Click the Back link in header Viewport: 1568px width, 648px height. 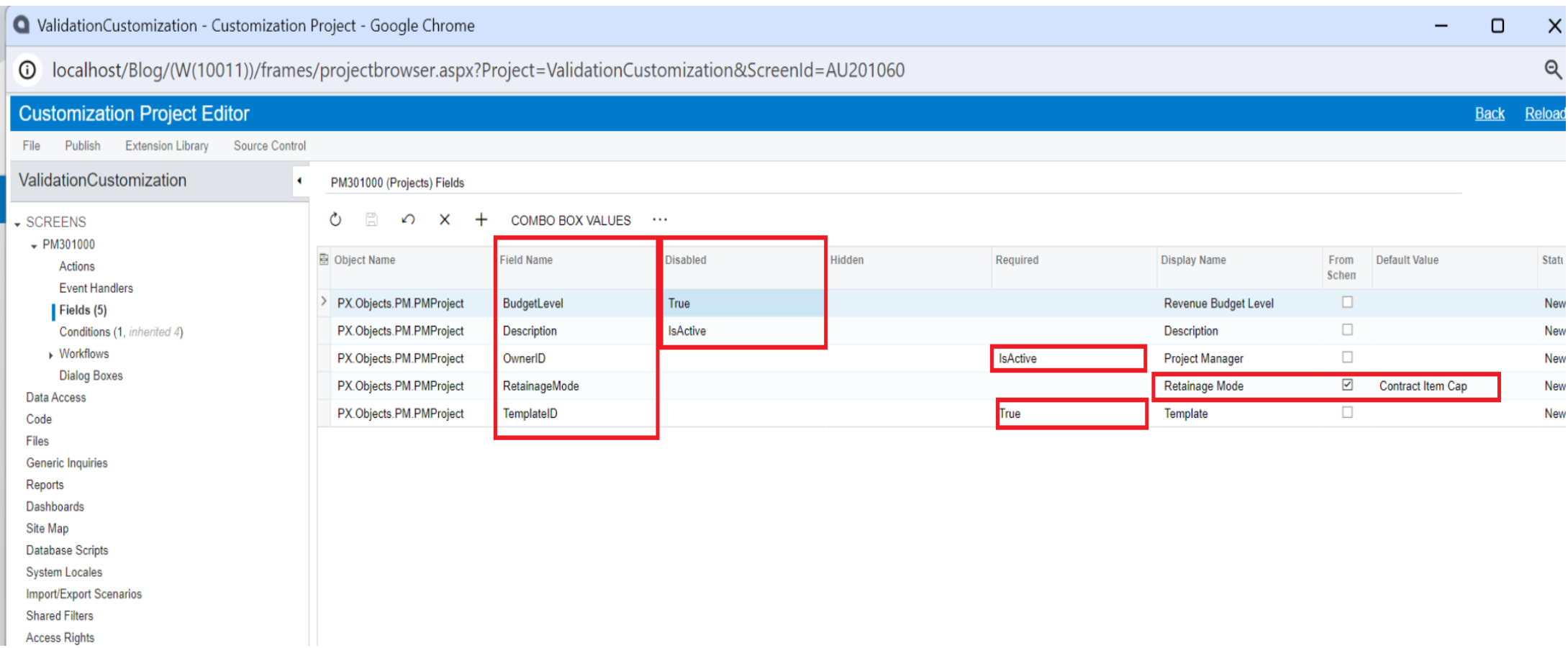(1489, 114)
